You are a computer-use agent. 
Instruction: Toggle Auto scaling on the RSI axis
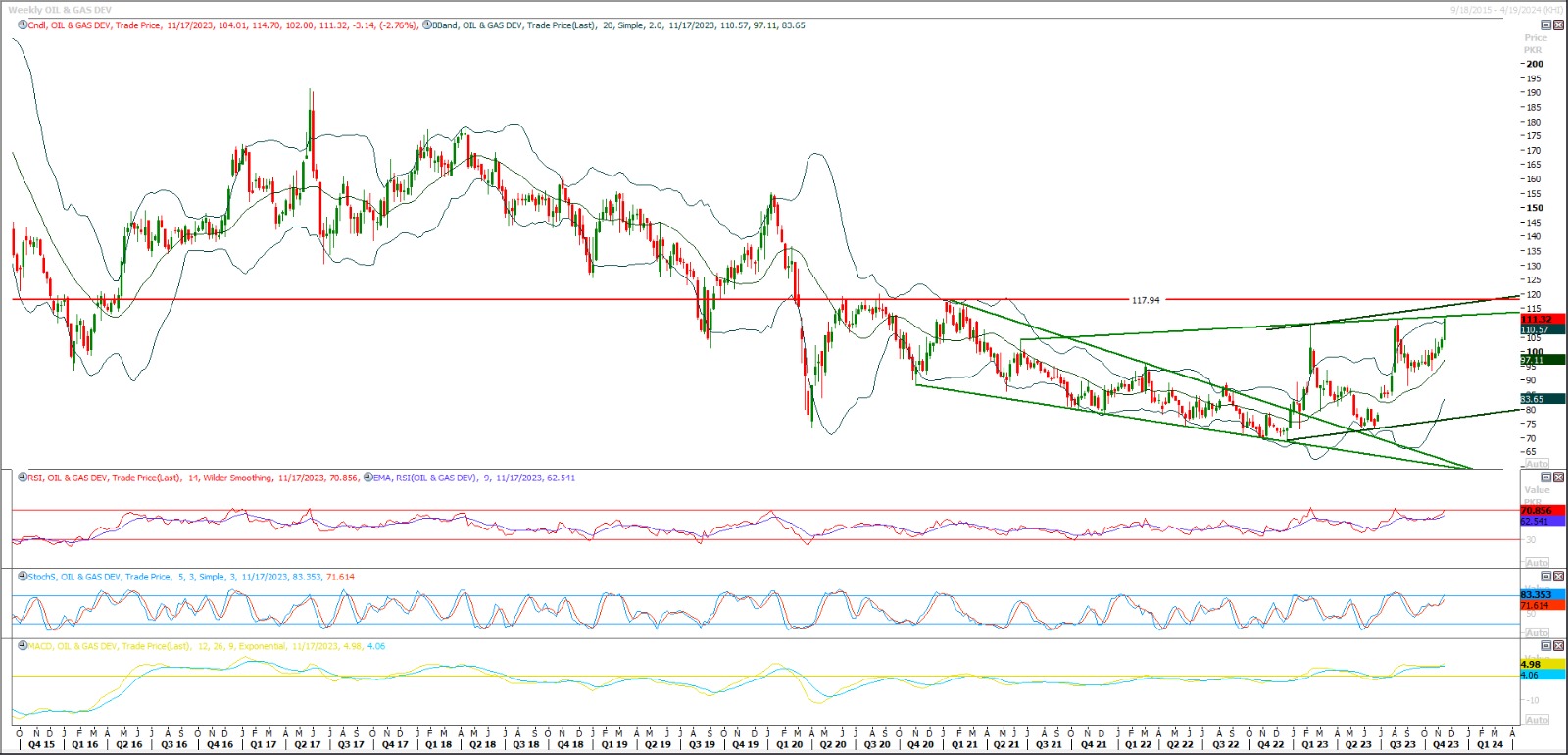1538,563
